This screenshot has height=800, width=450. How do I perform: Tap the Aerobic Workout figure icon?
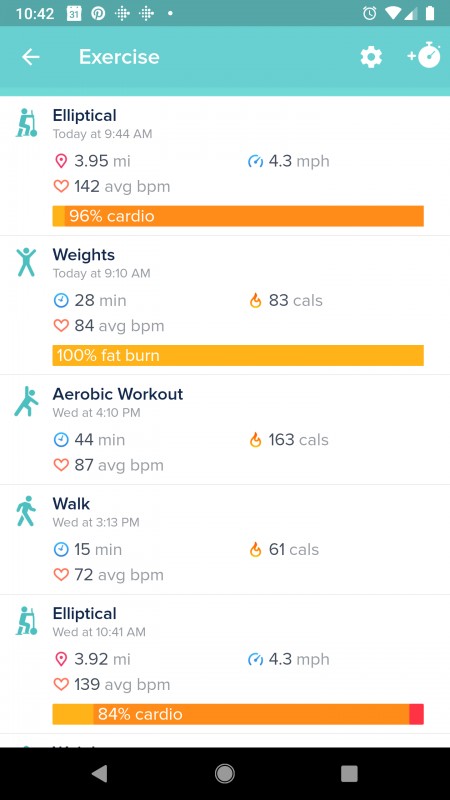(x=26, y=402)
